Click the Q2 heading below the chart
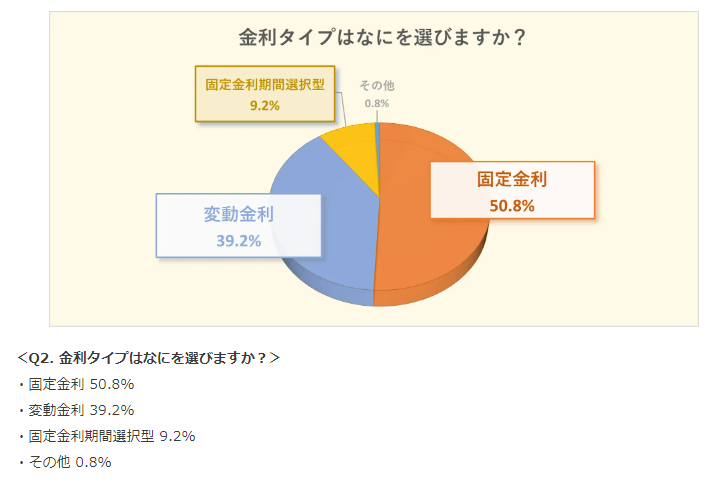 pyautogui.click(x=148, y=357)
